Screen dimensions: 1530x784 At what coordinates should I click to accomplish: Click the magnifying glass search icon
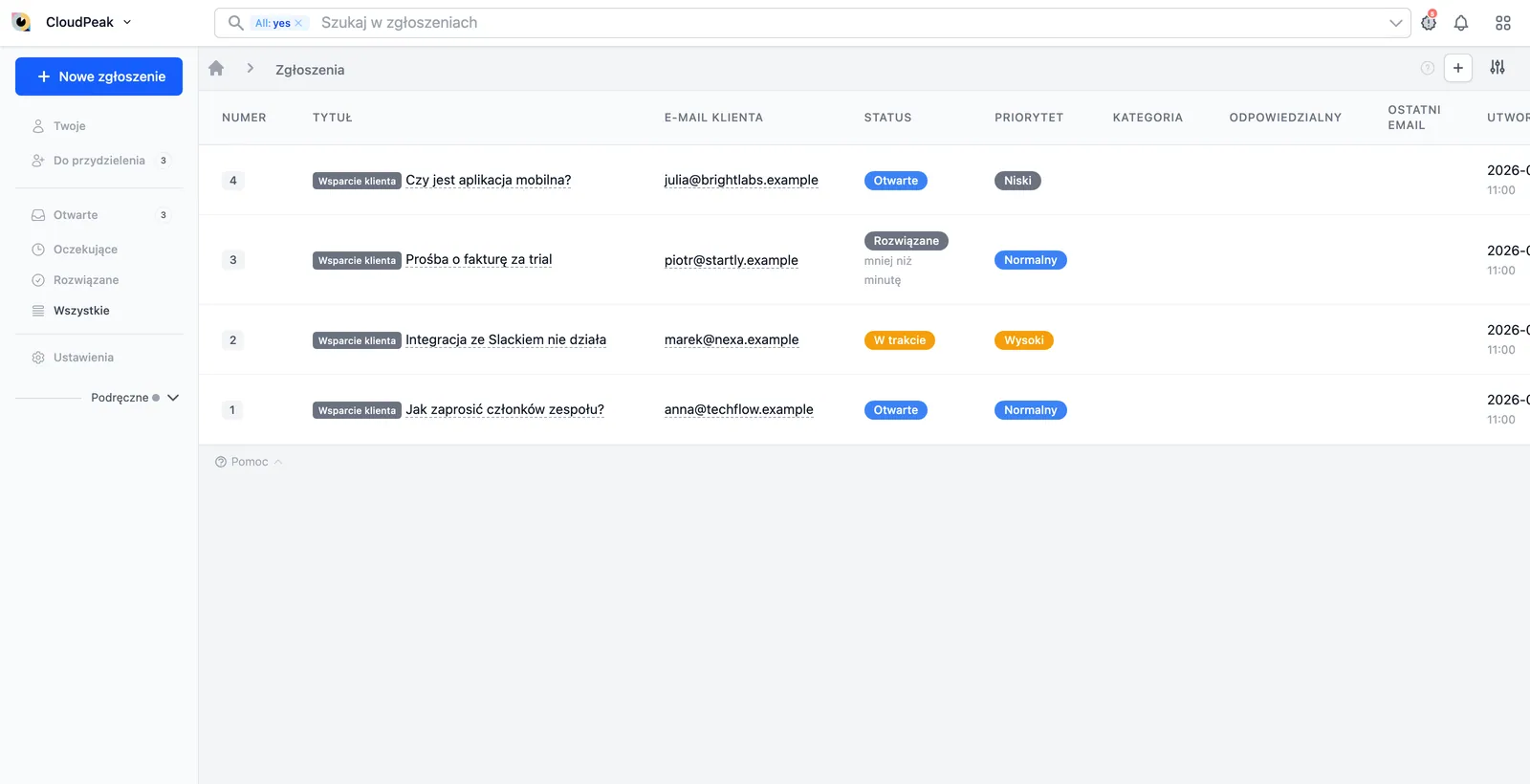pyautogui.click(x=235, y=23)
